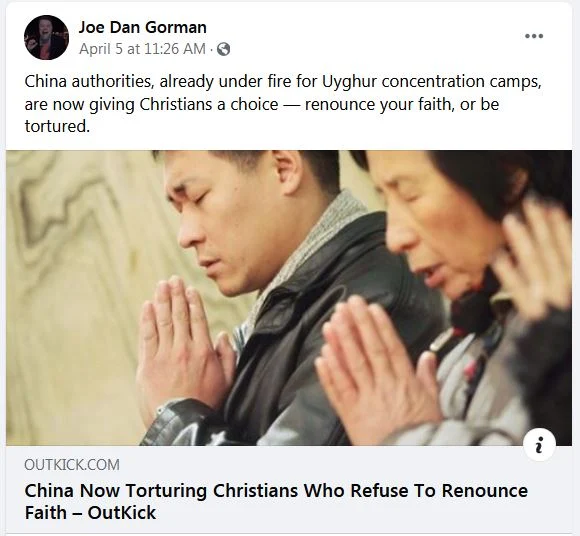
Task: Click 'Uyghur concentration camps' text in caption
Action: click(x=432, y=82)
